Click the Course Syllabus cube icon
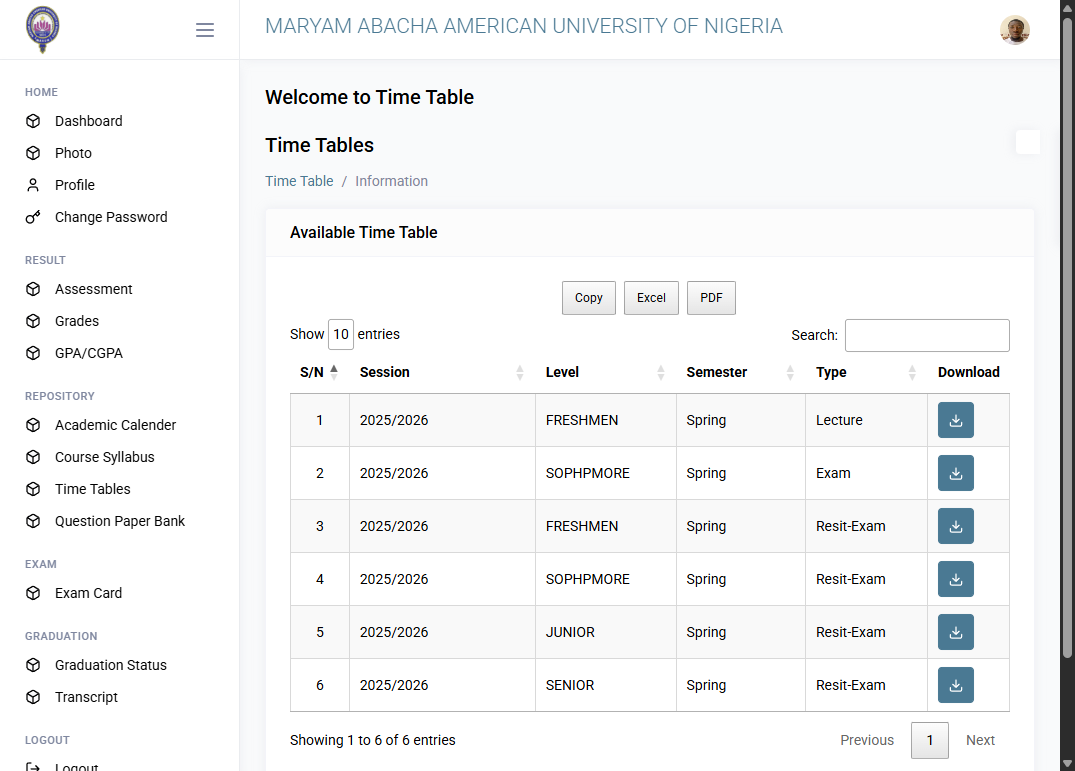The height and width of the screenshot is (771, 1075). click(33, 457)
